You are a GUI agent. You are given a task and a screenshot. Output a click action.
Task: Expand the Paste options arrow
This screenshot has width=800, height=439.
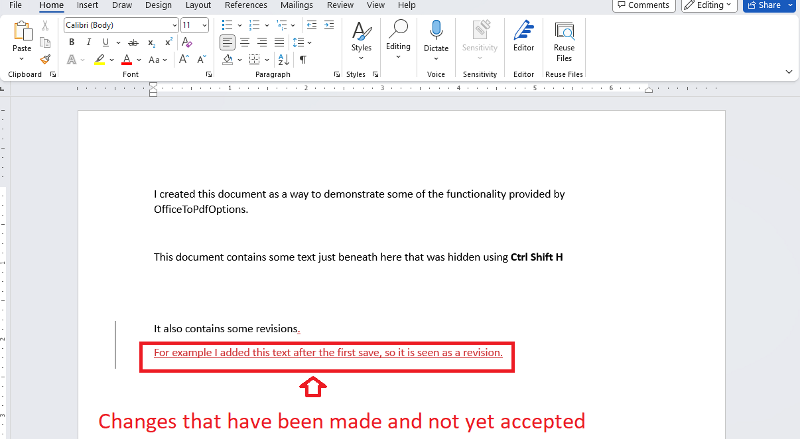tap(22, 59)
